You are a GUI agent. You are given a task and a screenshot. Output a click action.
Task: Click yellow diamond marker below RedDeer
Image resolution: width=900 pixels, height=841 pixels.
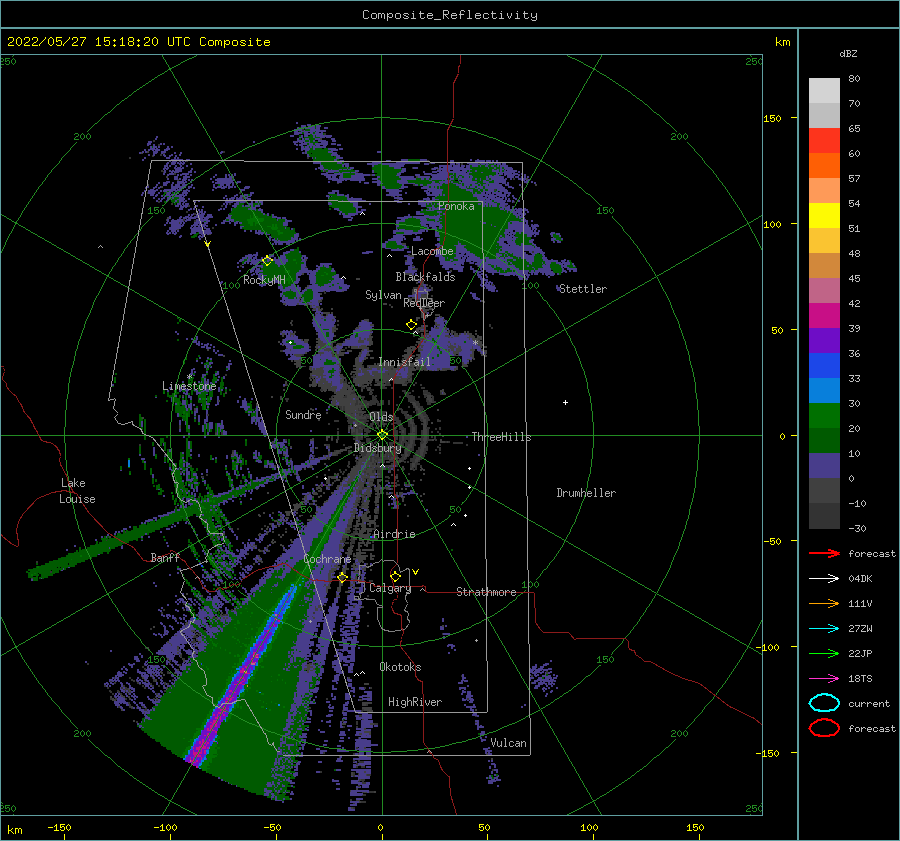coord(411,324)
